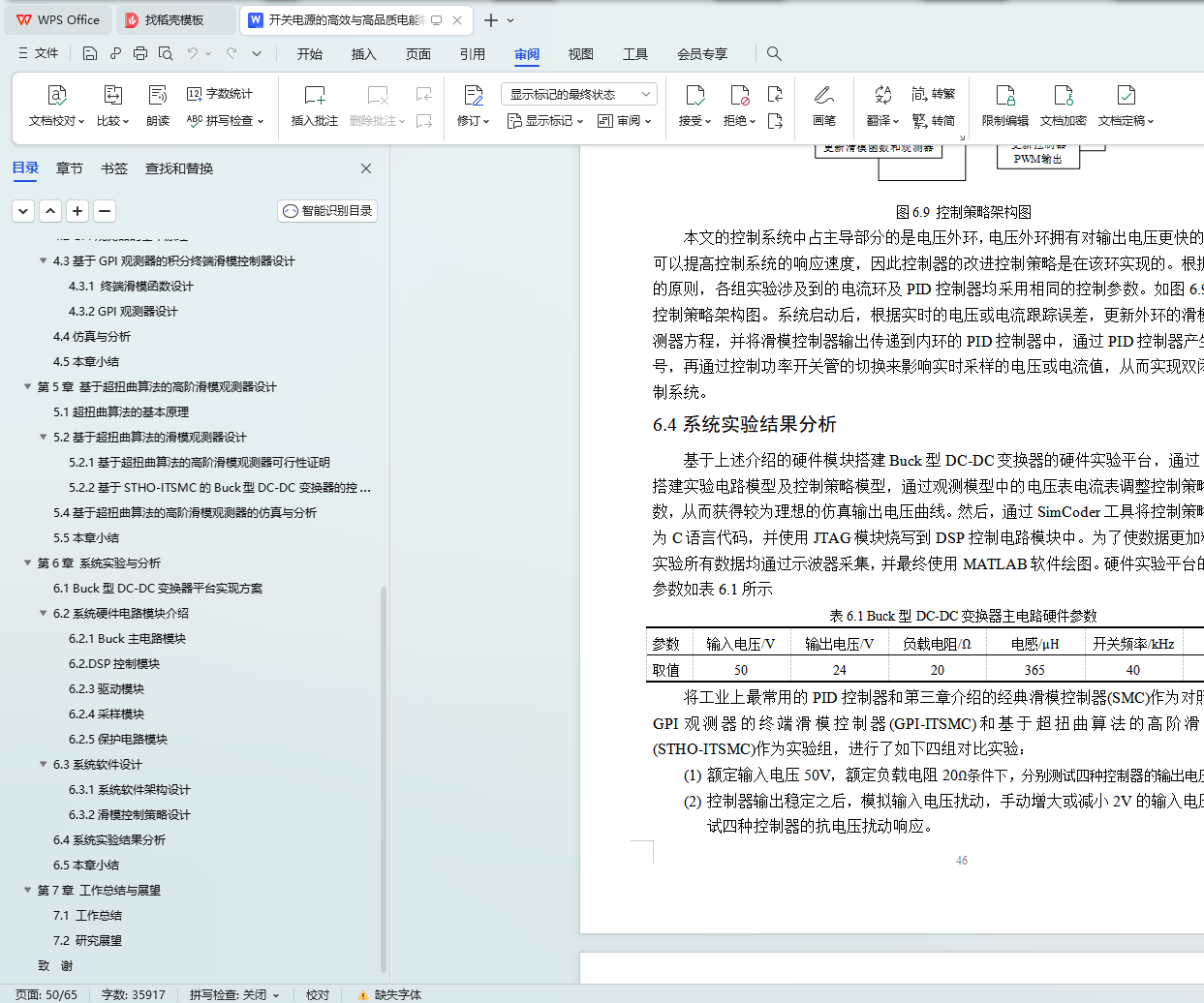Open the 会员专享 tab
Viewport: 1204px width, 1003px height.
[702, 54]
